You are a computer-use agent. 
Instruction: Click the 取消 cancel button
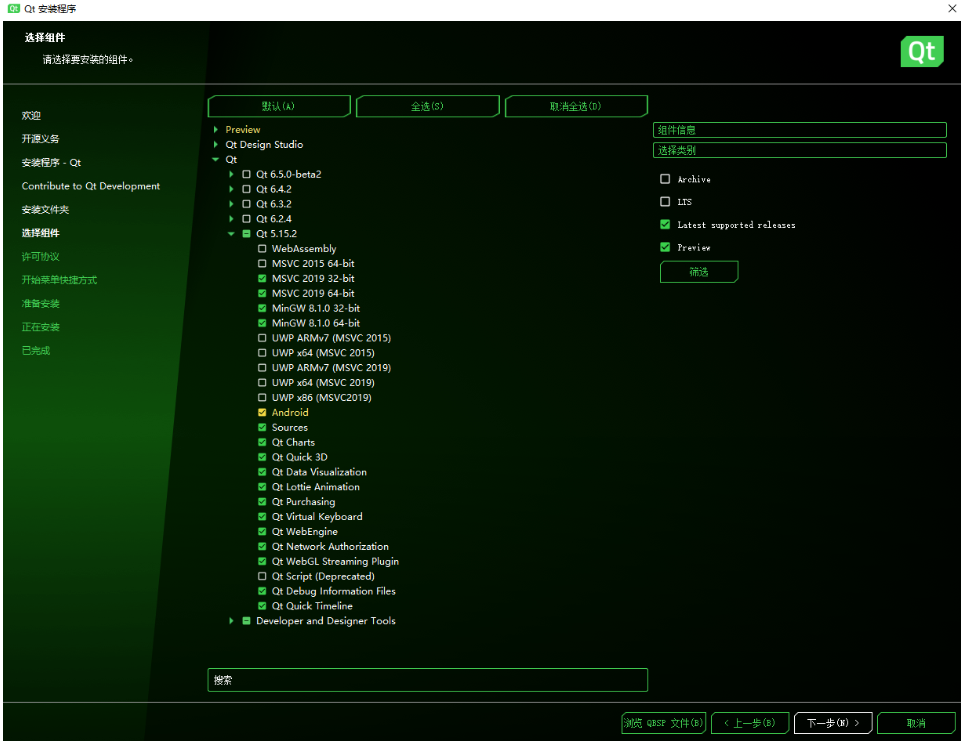[916, 723]
